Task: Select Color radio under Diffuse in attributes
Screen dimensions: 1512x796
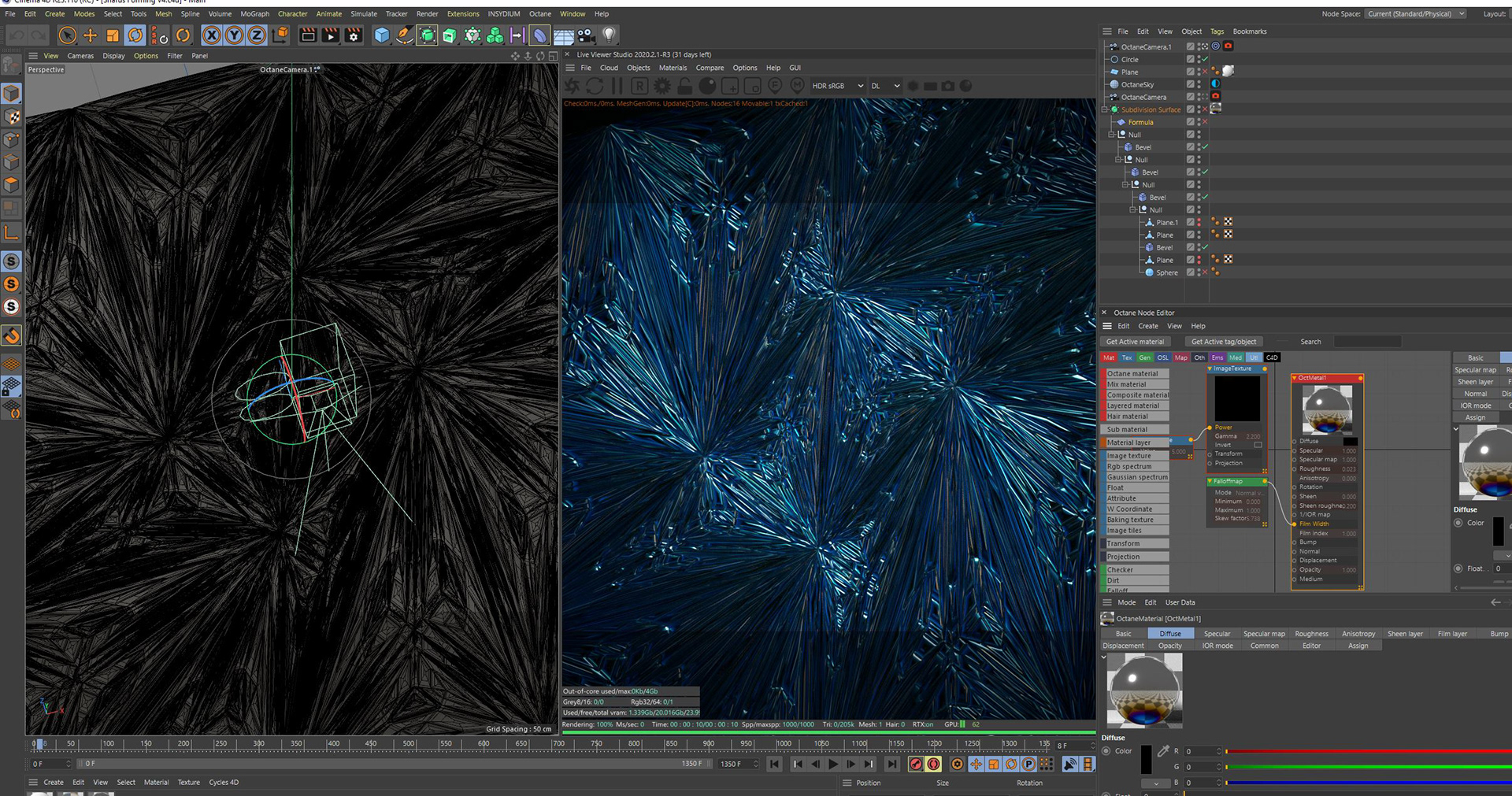Action: pos(1106,751)
